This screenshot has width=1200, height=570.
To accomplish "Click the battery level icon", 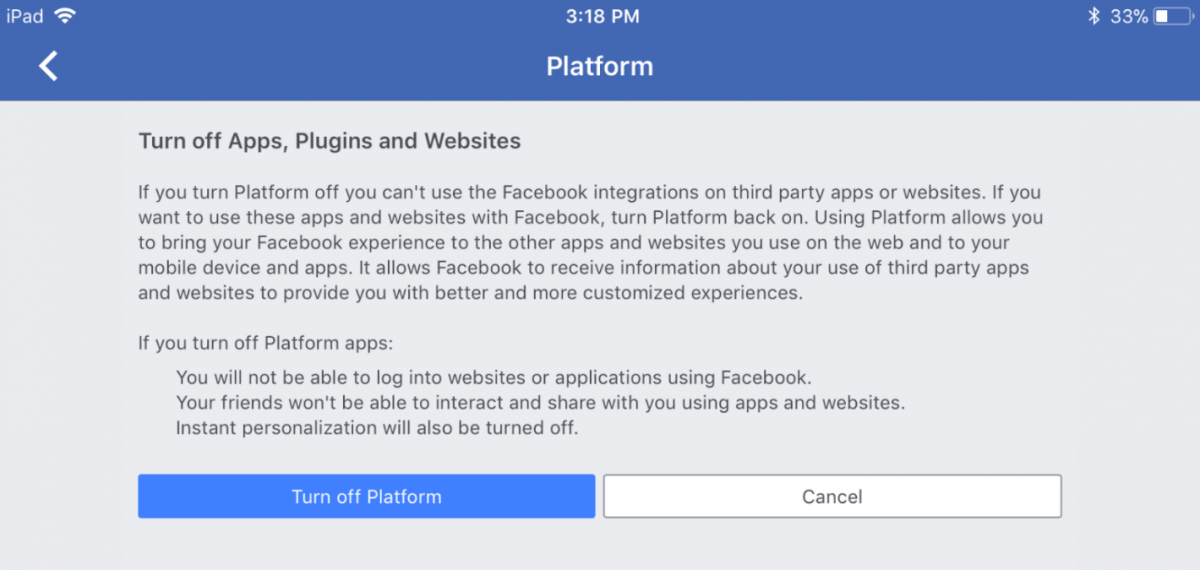I will tap(1173, 16).
